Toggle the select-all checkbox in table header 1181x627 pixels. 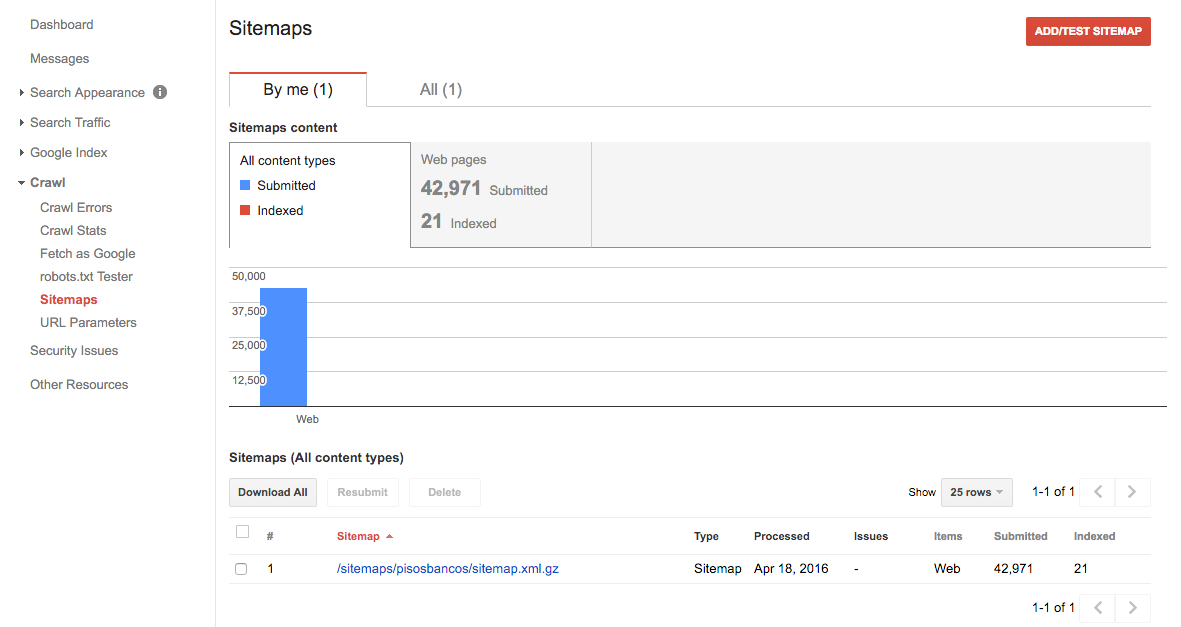[x=242, y=531]
